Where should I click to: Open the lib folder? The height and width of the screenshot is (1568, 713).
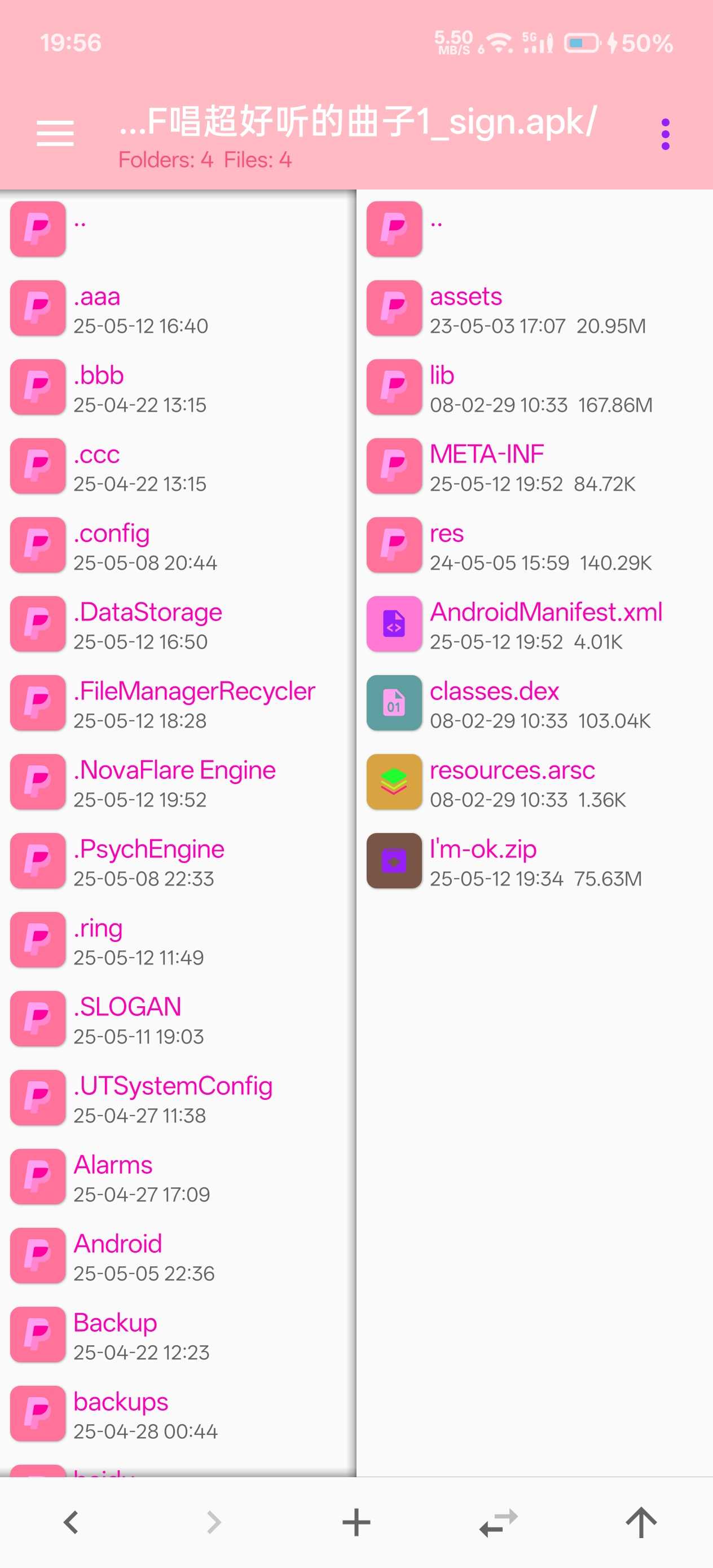coord(535,387)
